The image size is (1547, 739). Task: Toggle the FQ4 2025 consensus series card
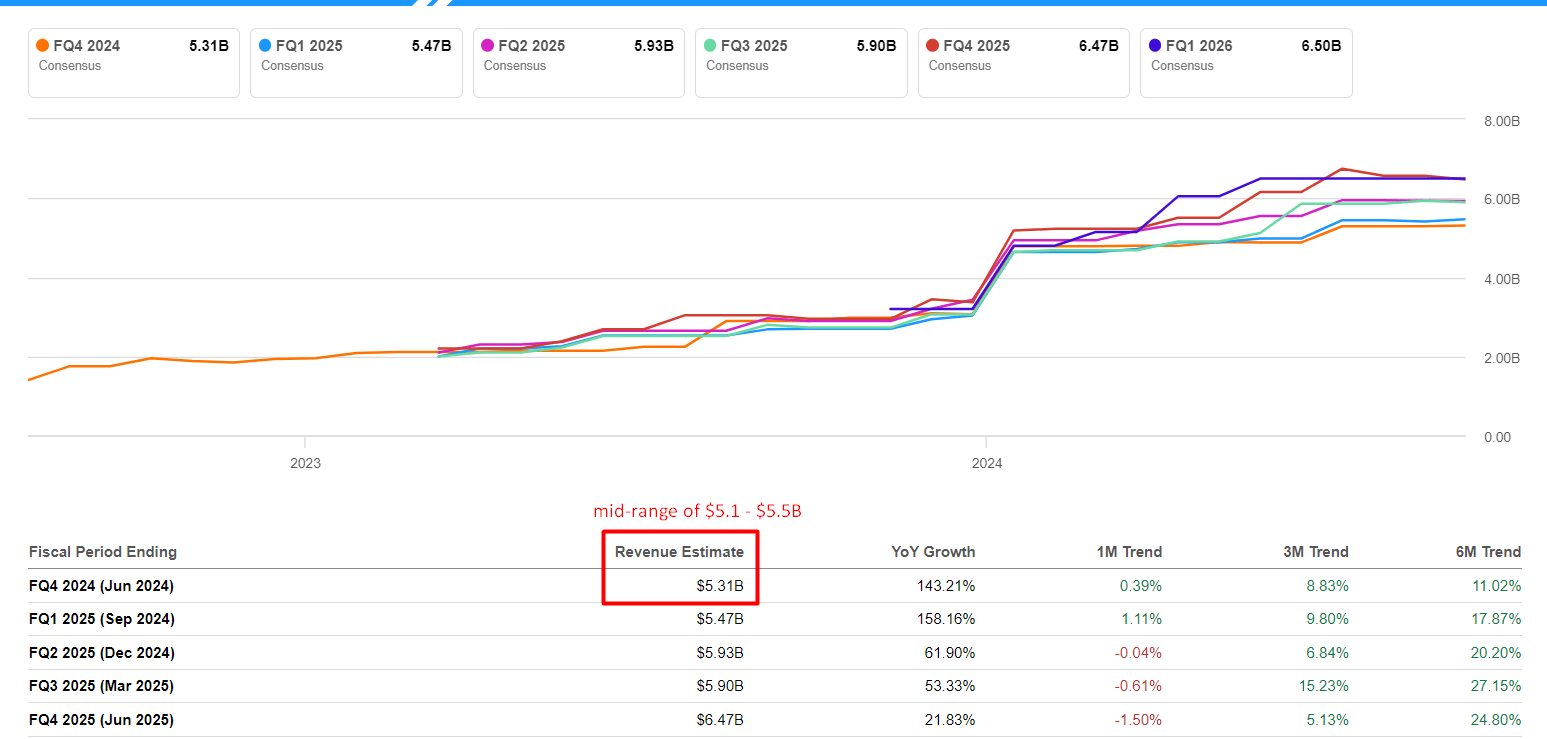(1024, 62)
